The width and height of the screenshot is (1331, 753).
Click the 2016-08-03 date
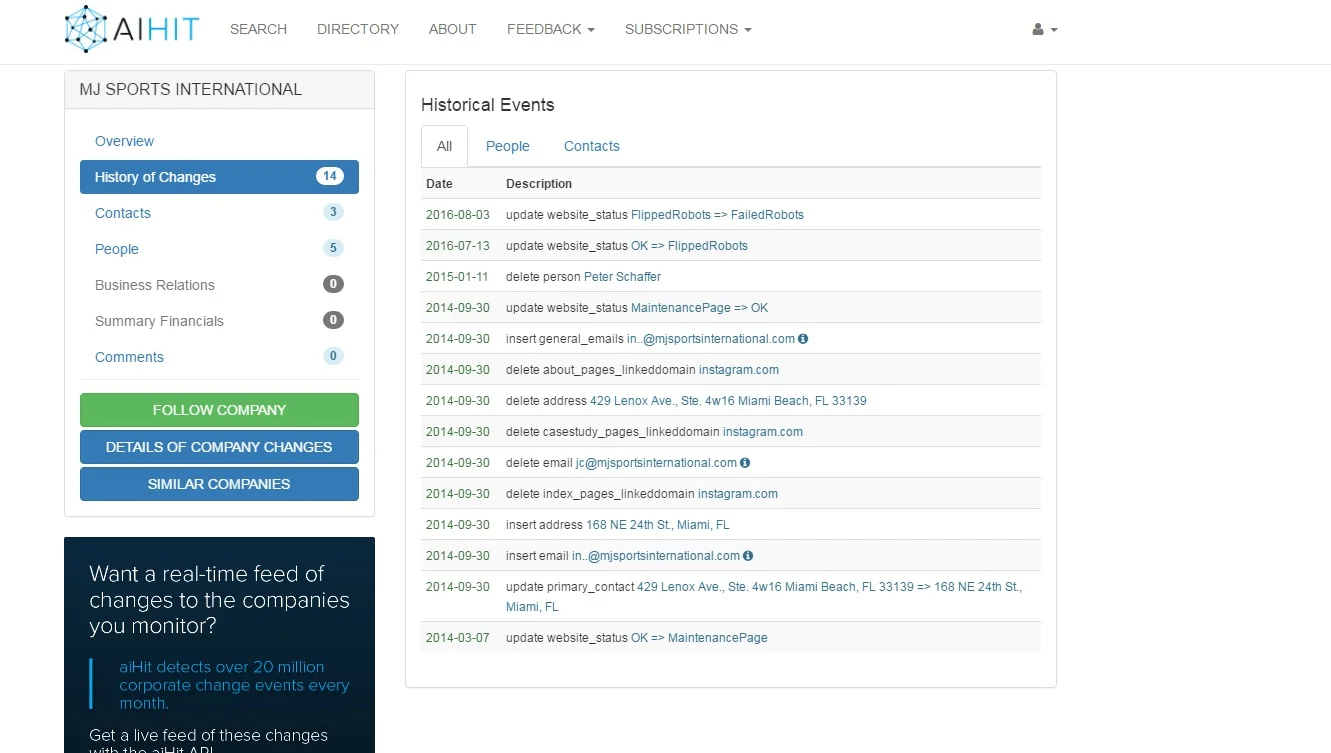(458, 215)
